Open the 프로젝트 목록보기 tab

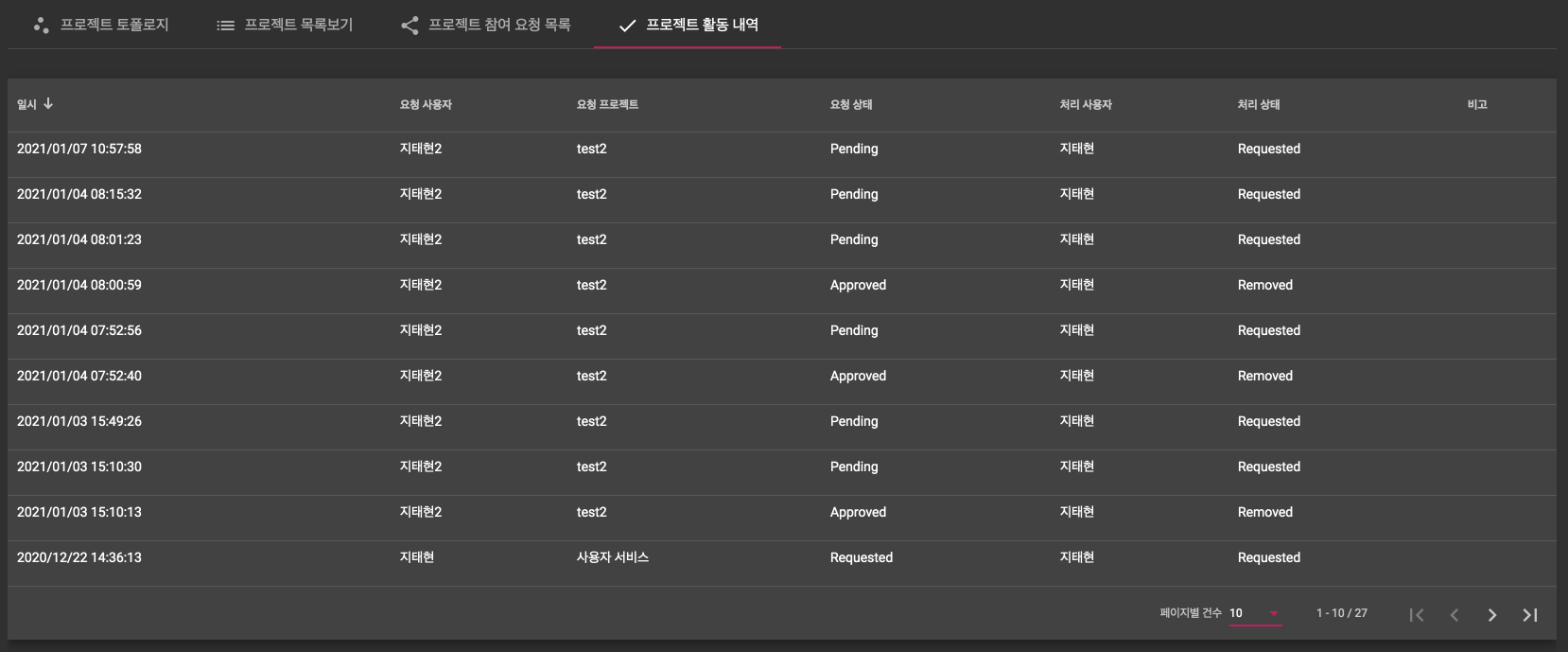(x=298, y=25)
